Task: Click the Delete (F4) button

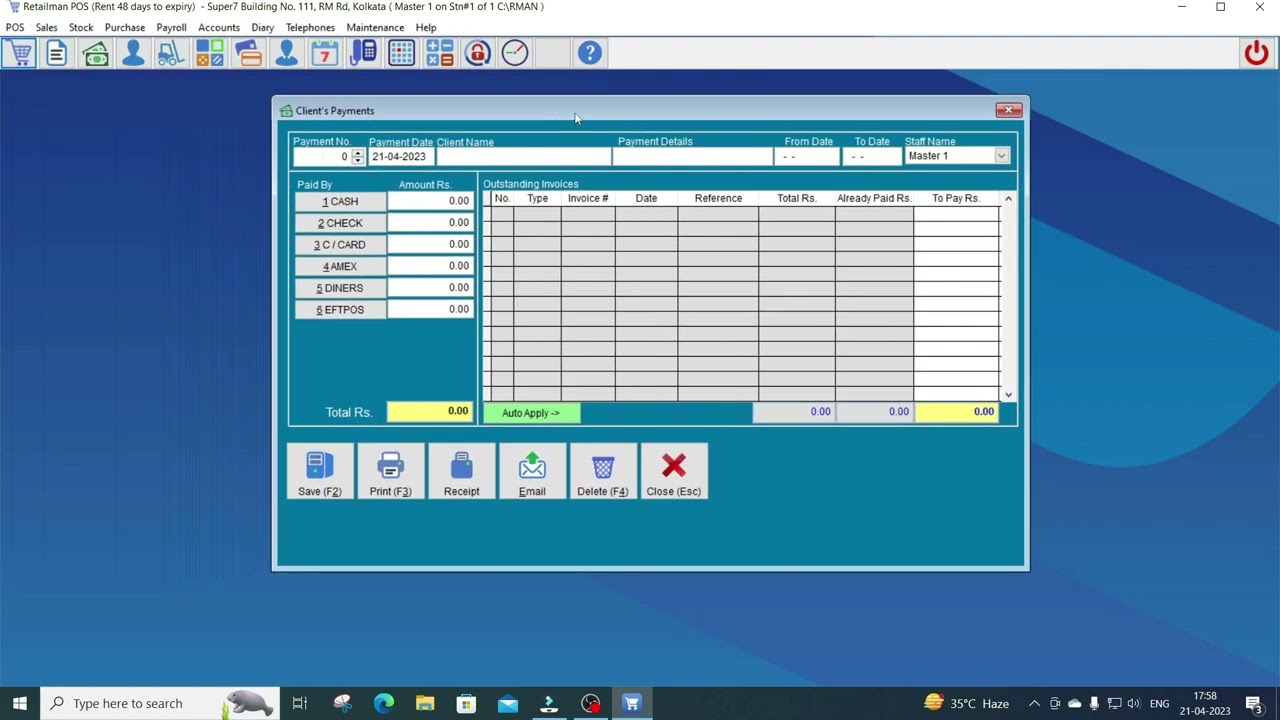Action: pos(603,472)
